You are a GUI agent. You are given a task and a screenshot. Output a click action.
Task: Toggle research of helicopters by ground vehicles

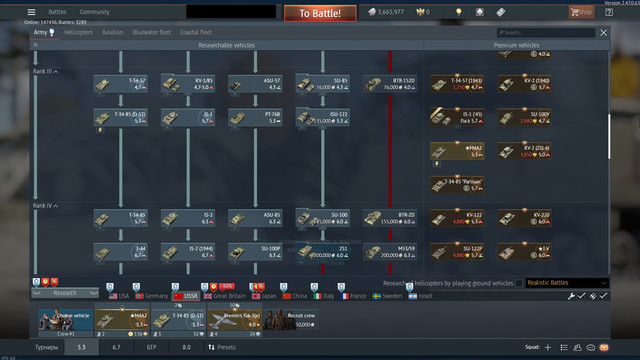(519, 283)
